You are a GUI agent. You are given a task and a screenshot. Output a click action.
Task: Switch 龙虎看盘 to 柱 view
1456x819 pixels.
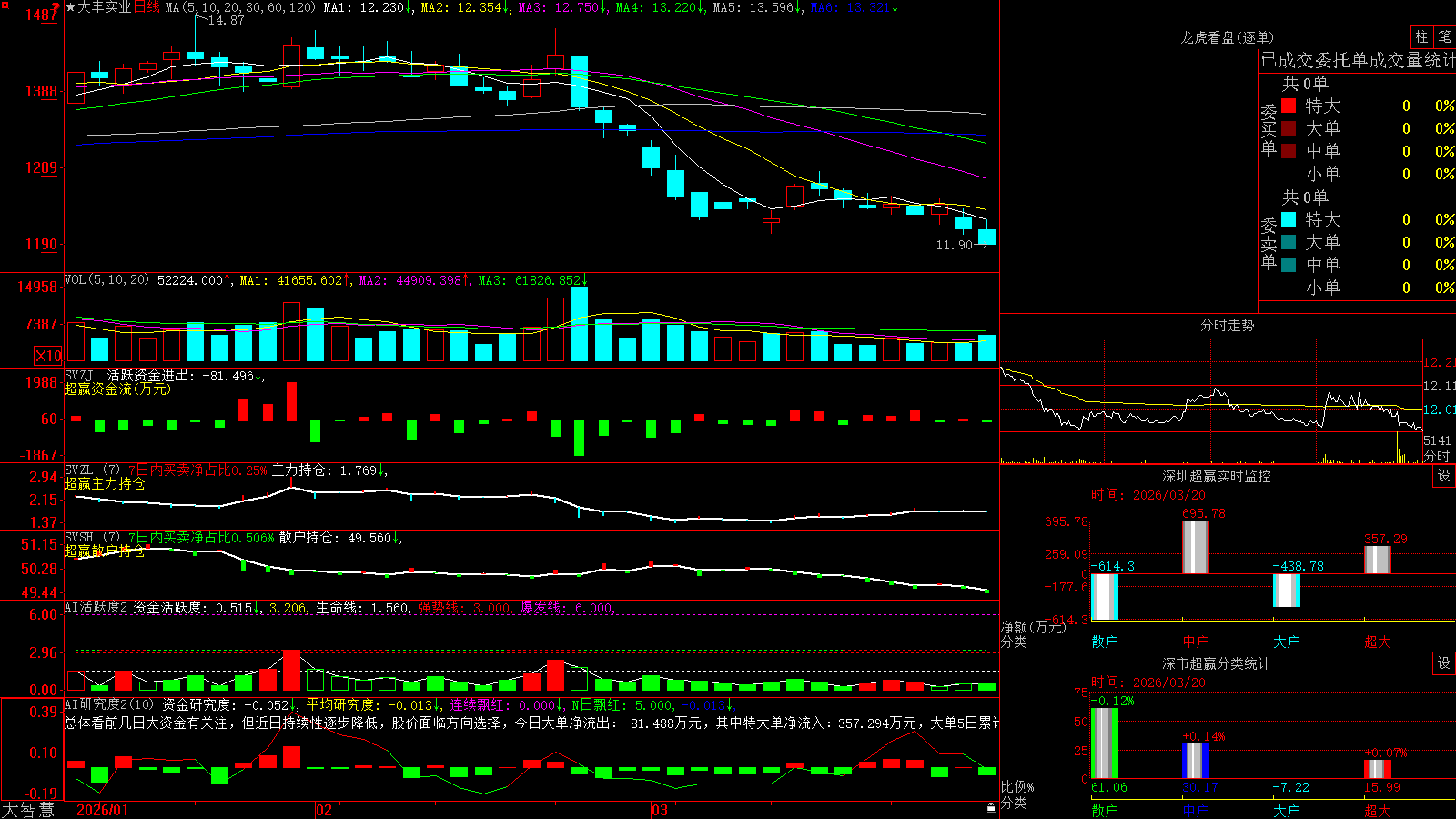(1421, 36)
